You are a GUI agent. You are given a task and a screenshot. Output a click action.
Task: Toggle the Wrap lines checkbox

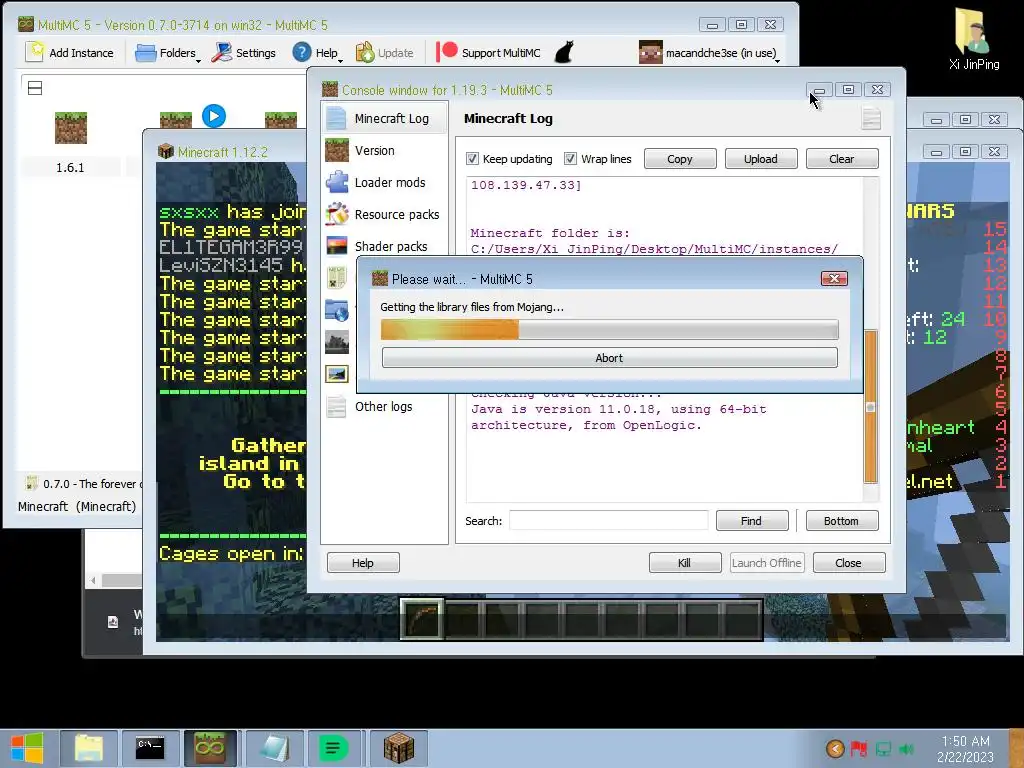(570, 159)
